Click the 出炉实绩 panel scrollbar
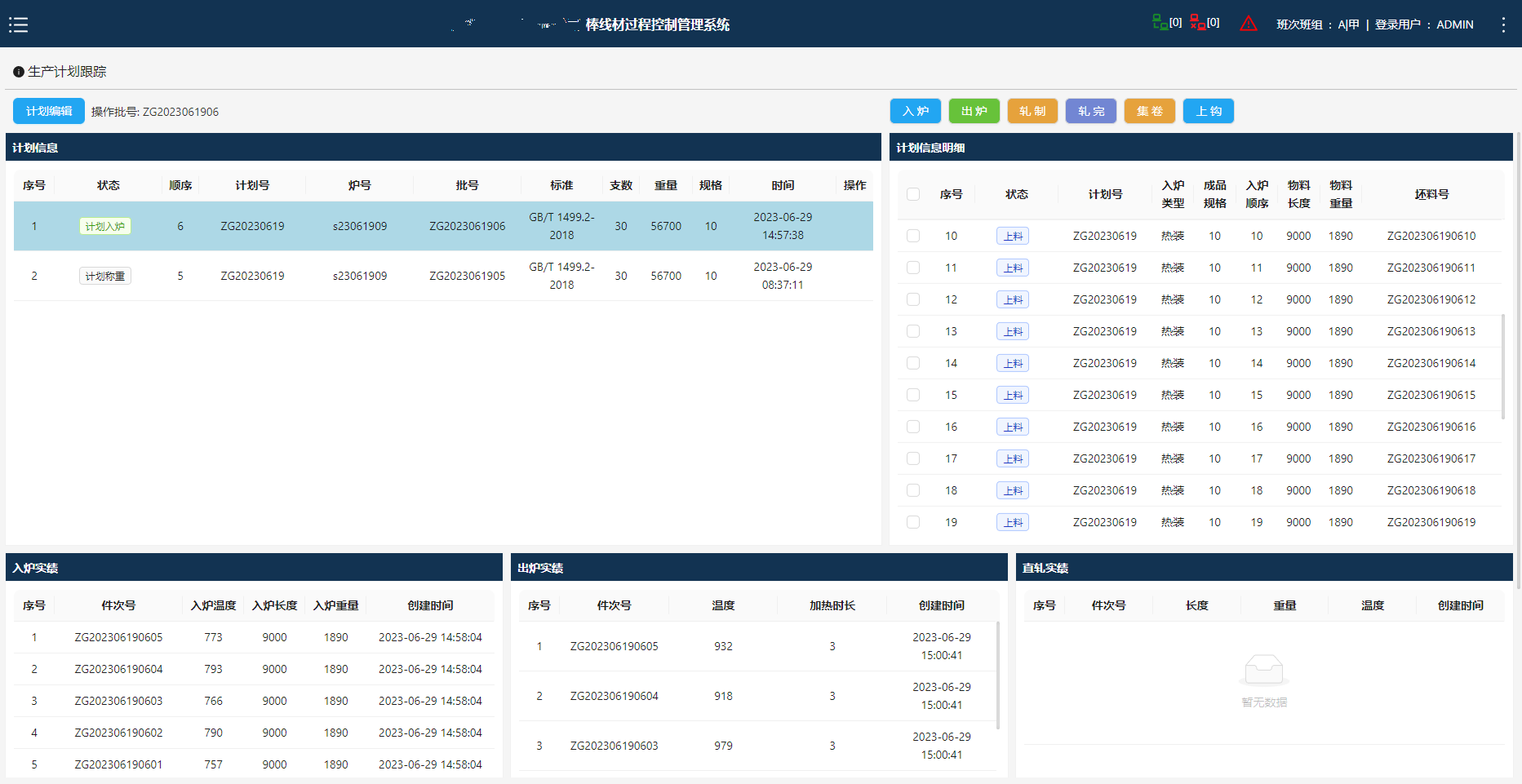This screenshot has width=1522, height=784. (x=998, y=675)
